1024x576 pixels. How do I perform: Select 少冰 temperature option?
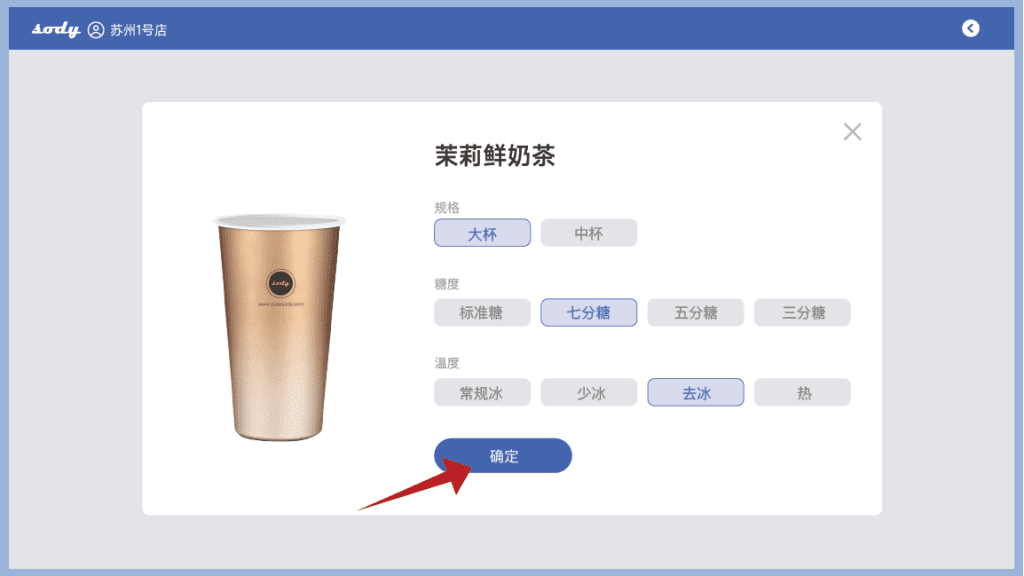tap(589, 392)
